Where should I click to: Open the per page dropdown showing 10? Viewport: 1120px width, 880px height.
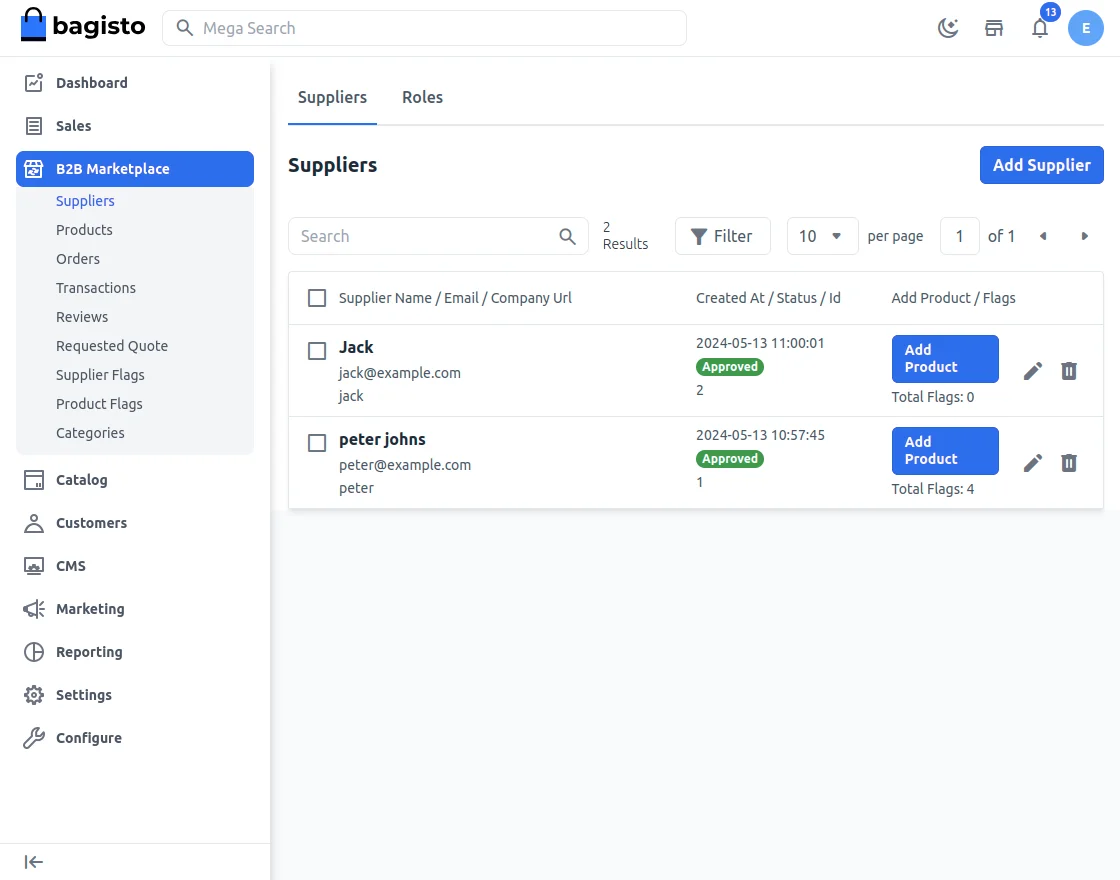(822, 236)
